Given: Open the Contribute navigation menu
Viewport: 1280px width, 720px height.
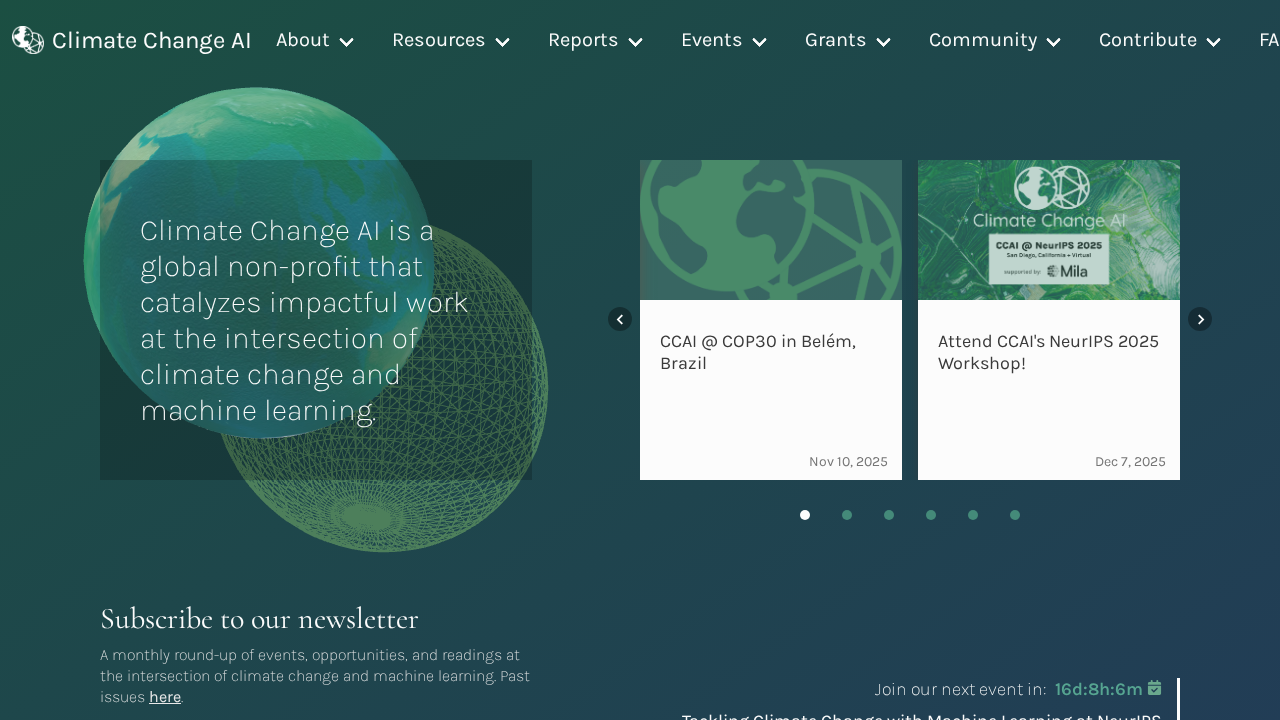Looking at the screenshot, I should click(x=1159, y=40).
